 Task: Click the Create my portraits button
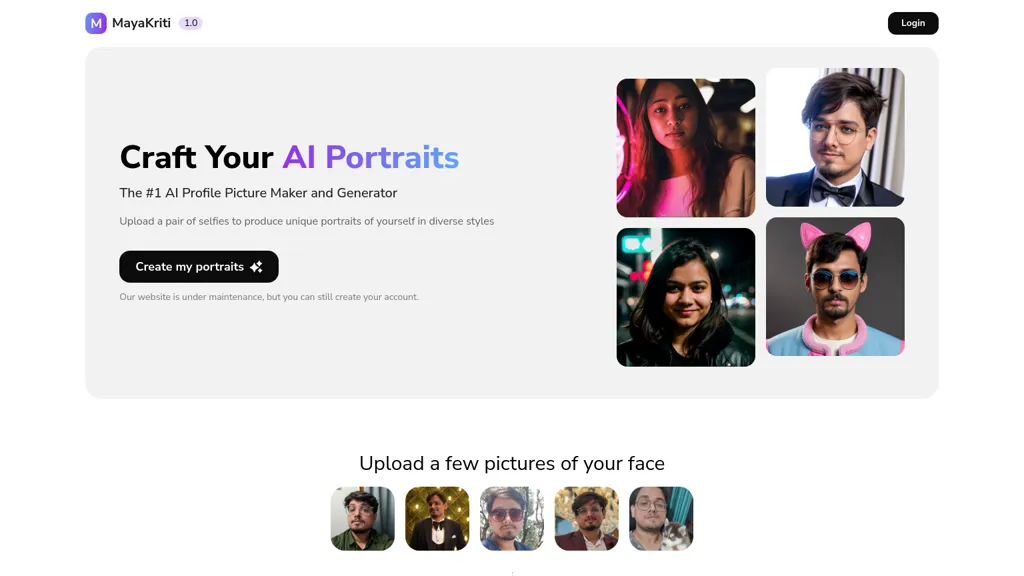(x=199, y=266)
